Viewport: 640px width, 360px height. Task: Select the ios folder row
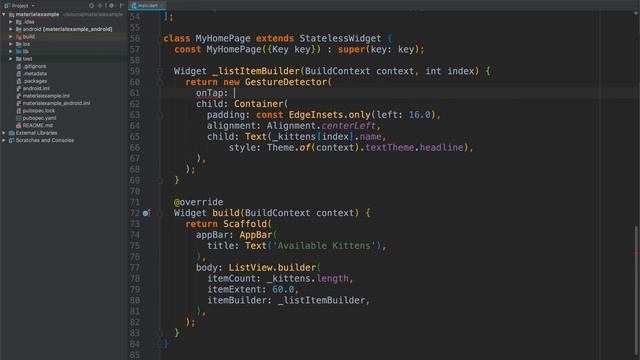[64, 44]
